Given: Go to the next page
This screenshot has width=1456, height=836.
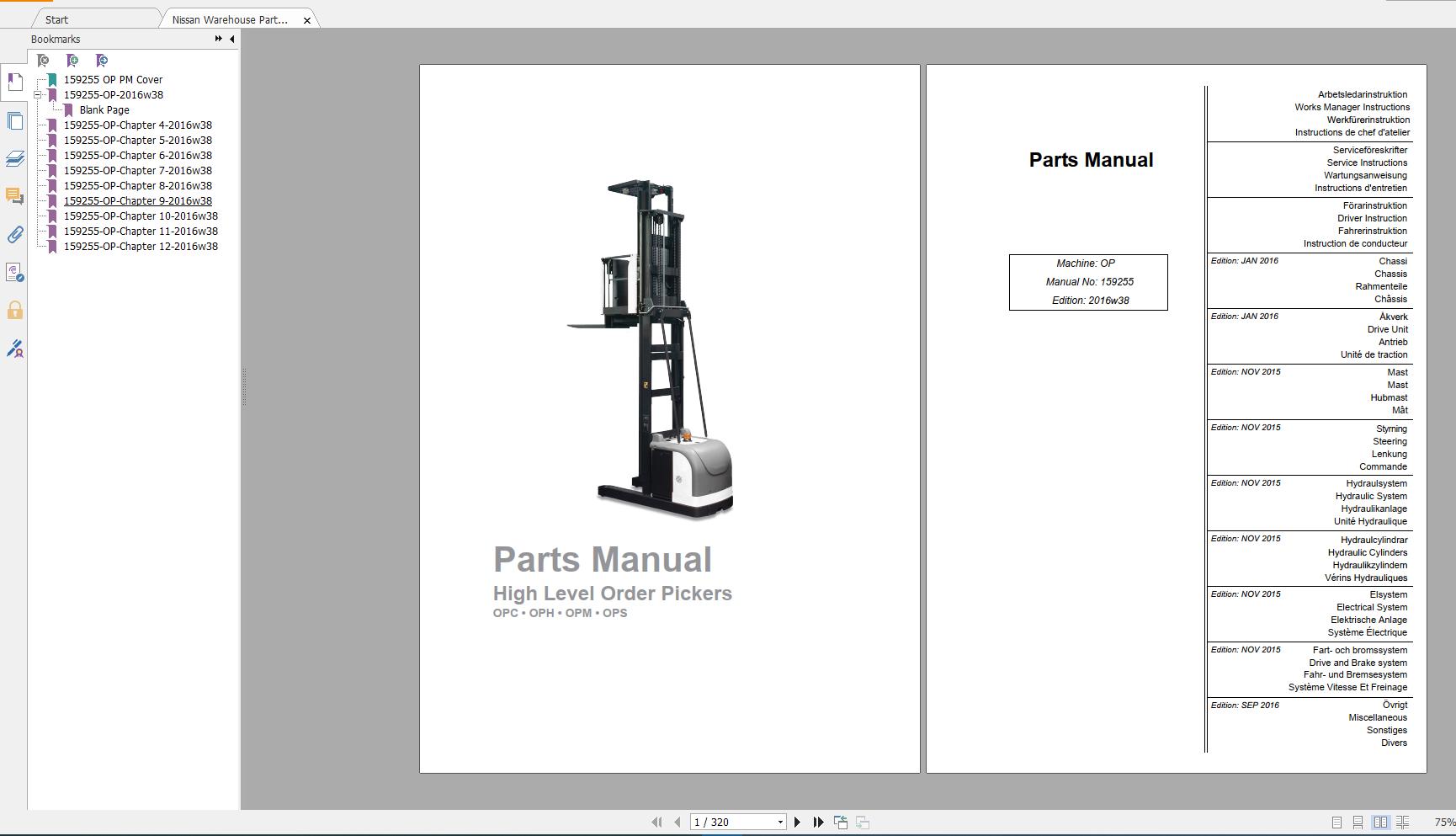Looking at the screenshot, I should tap(797, 822).
